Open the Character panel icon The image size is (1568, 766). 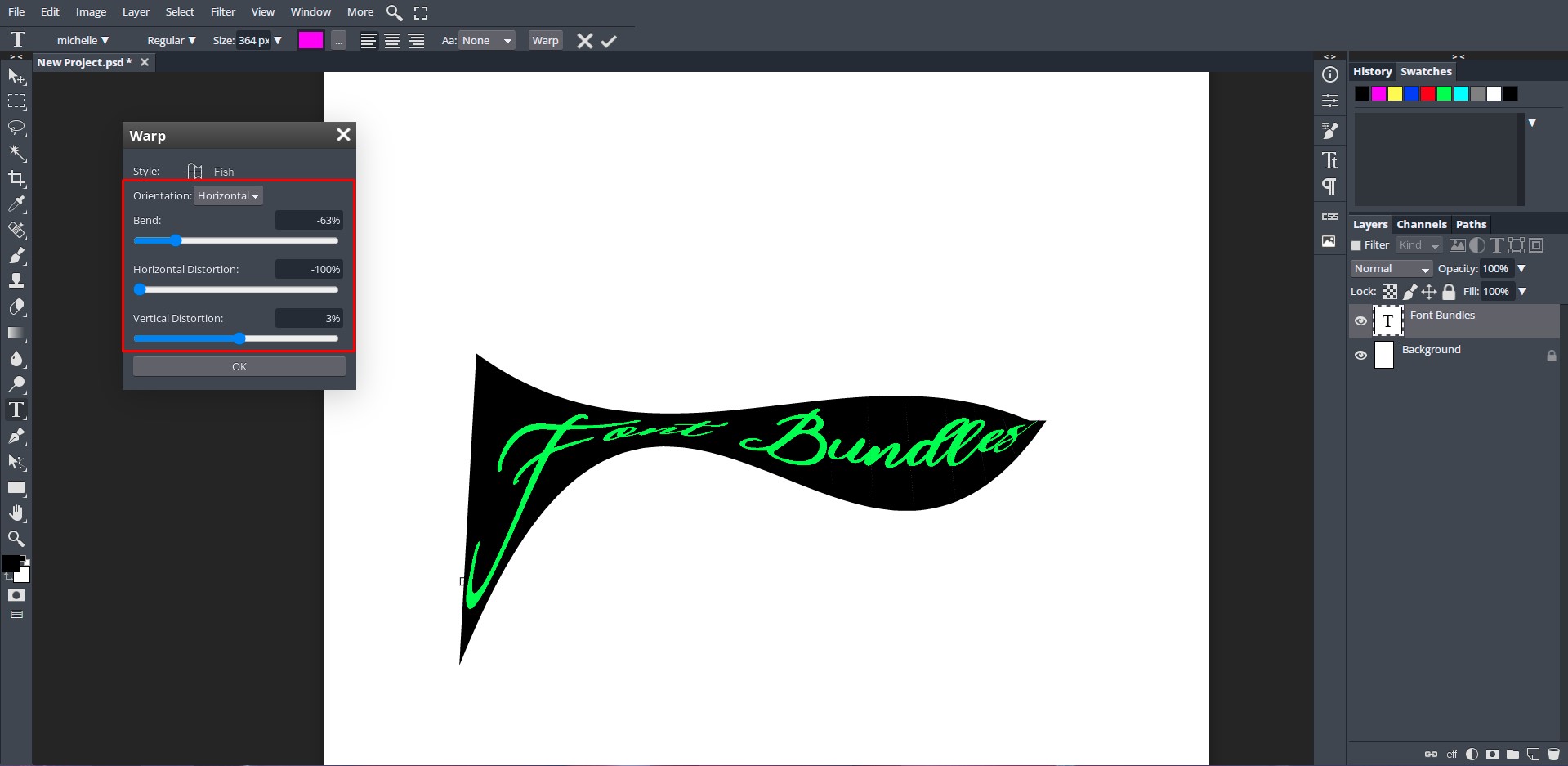1330,160
